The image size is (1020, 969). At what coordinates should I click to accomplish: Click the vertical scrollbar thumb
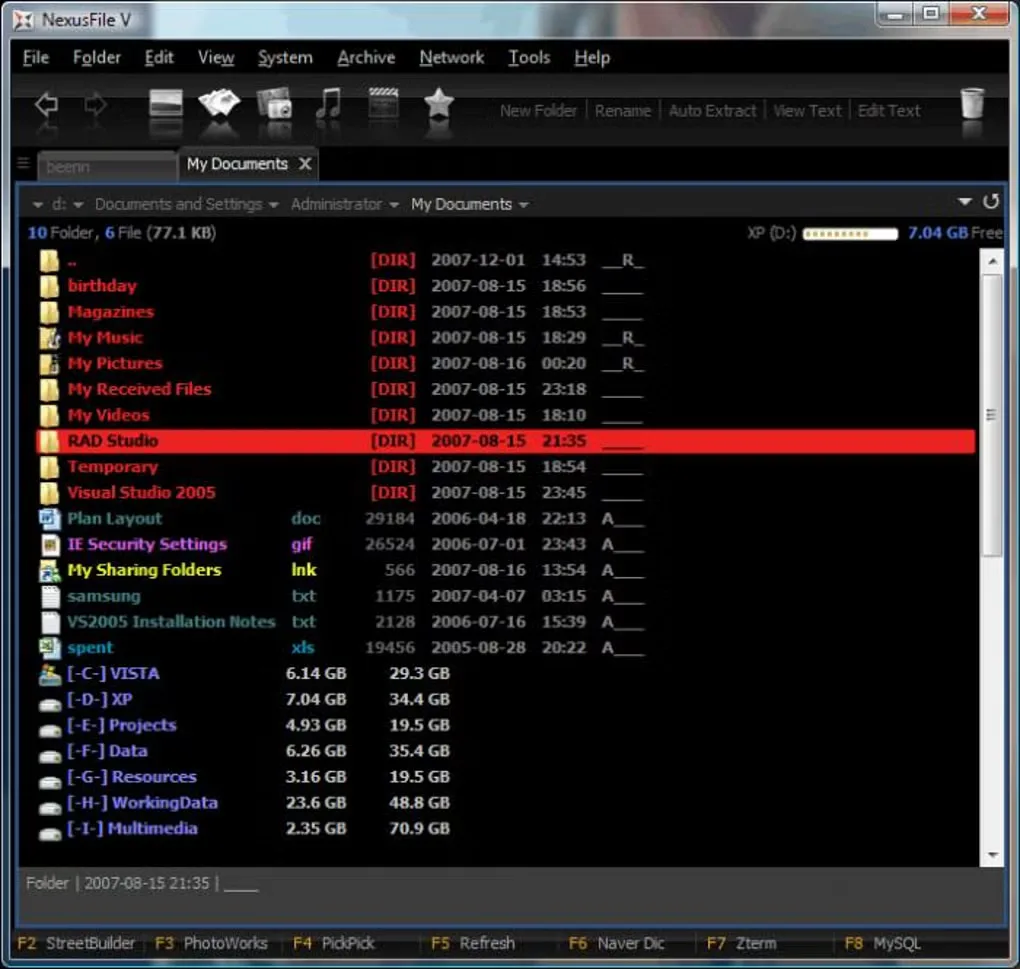(x=991, y=415)
